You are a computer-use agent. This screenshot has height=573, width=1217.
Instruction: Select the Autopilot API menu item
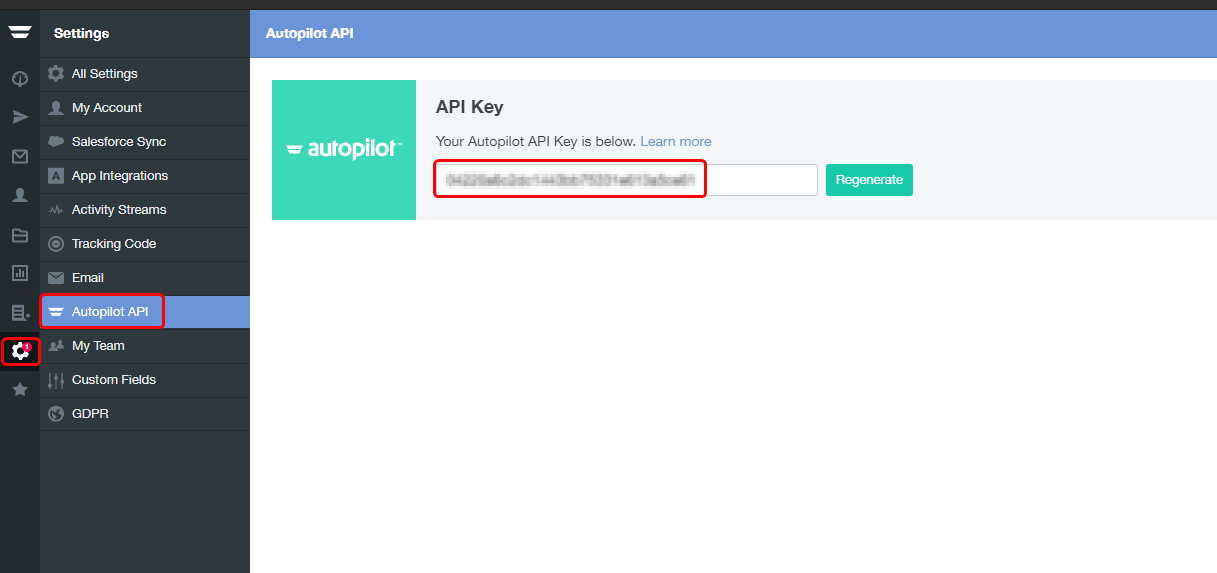coord(145,312)
